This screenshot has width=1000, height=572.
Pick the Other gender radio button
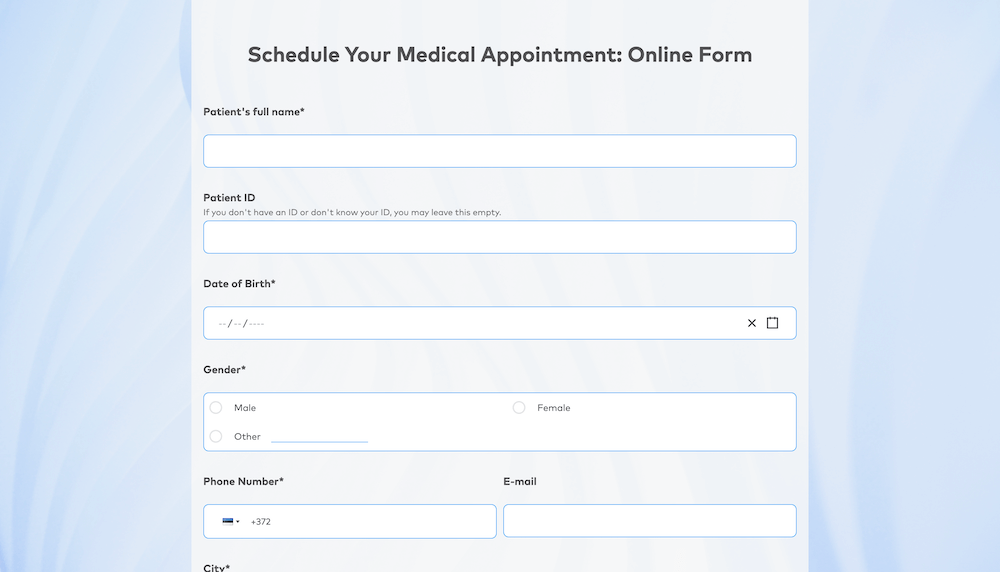pos(216,437)
